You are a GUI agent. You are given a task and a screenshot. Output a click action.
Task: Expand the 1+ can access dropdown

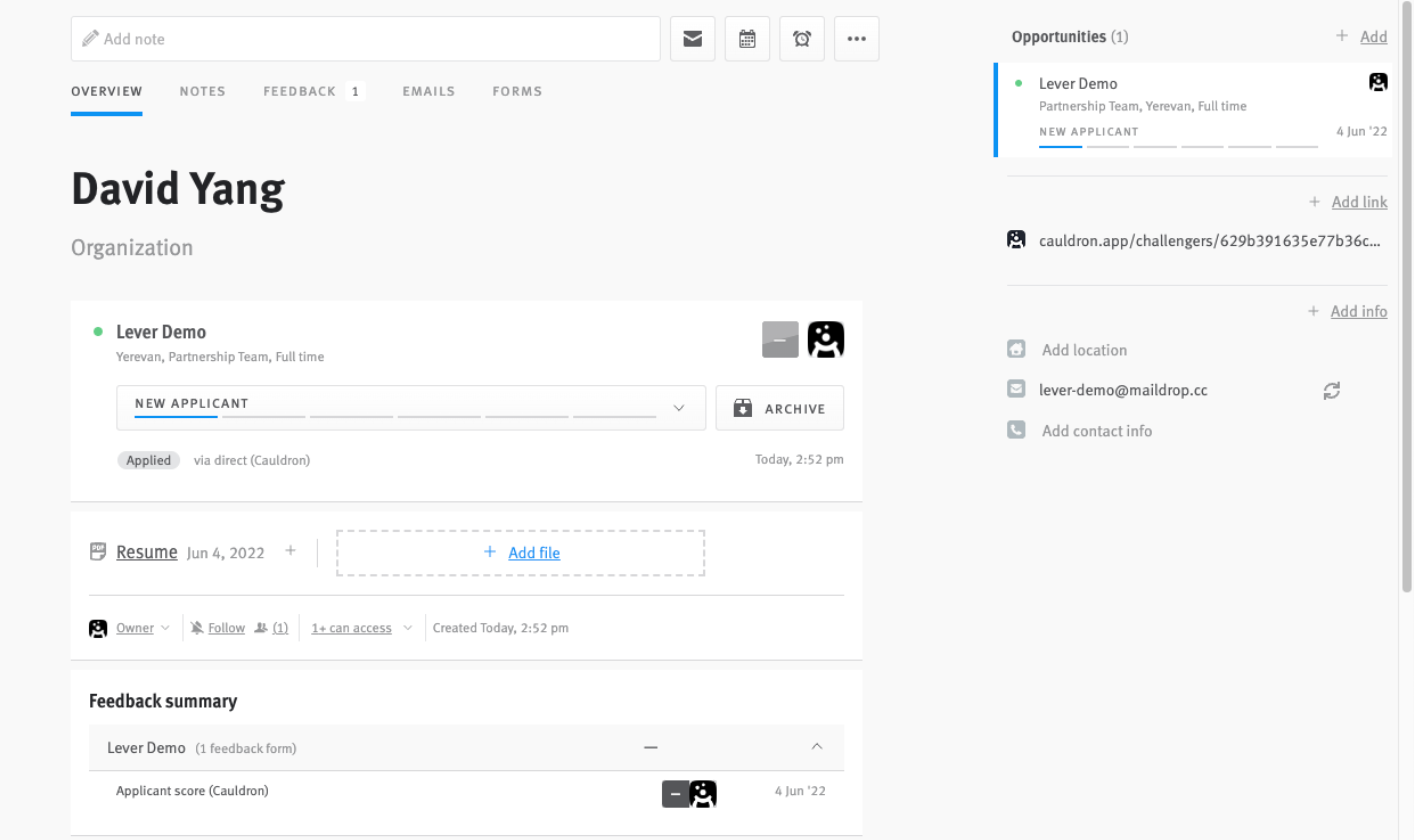pyautogui.click(x=352, y=627)
